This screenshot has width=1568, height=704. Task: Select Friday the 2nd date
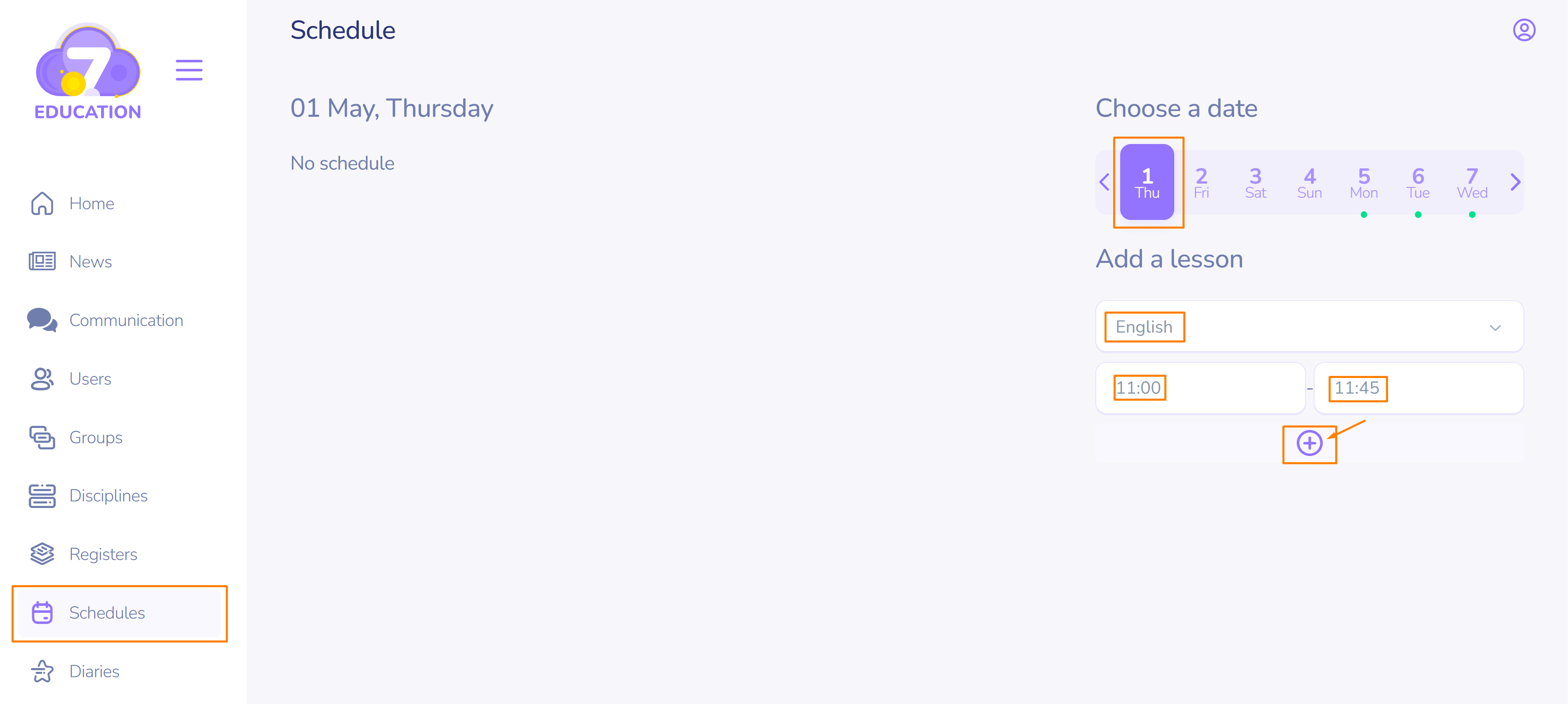[x=1201, y=182]
